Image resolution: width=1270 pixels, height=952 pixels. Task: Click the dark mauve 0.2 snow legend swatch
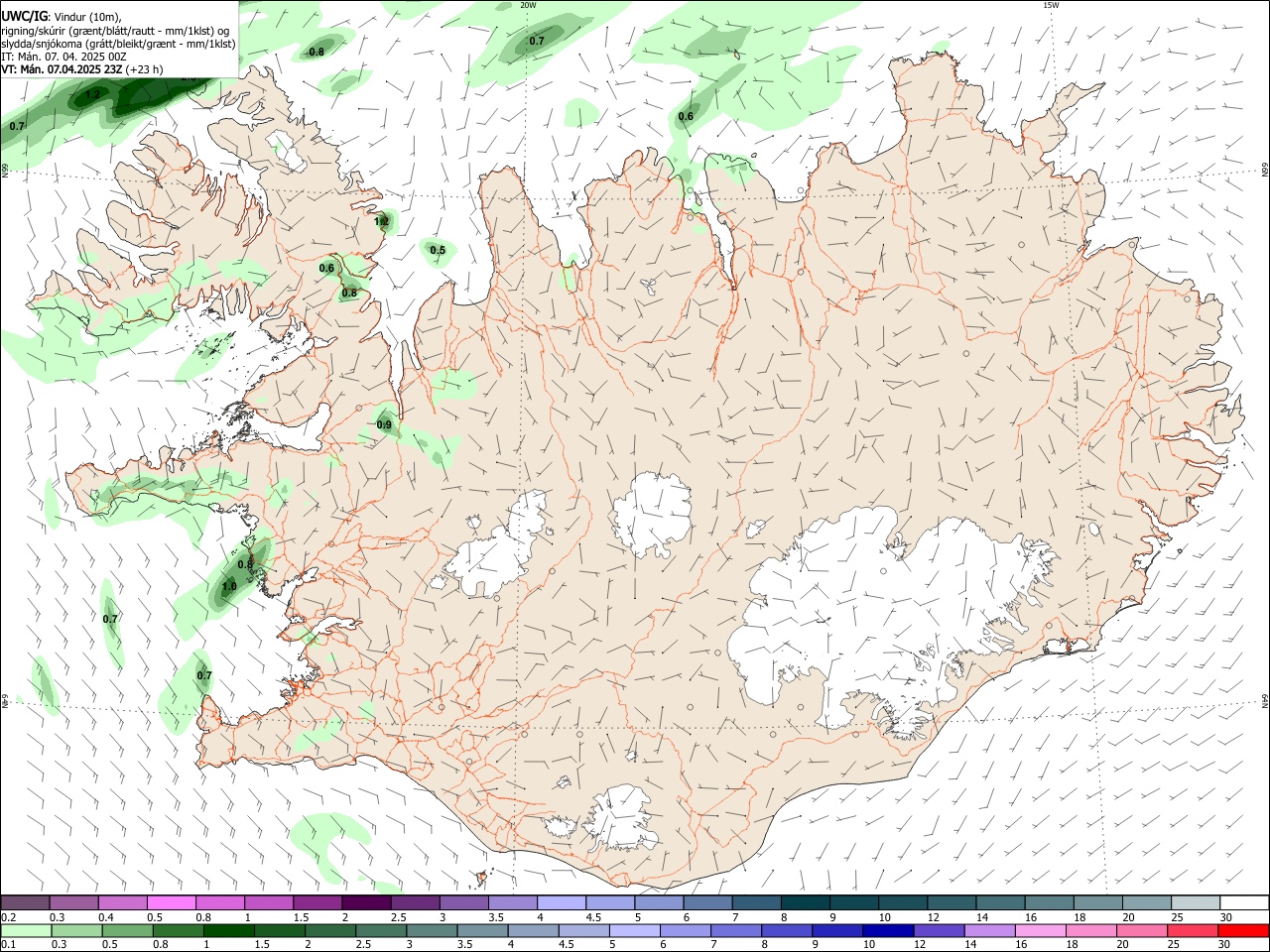pos(25,903)
